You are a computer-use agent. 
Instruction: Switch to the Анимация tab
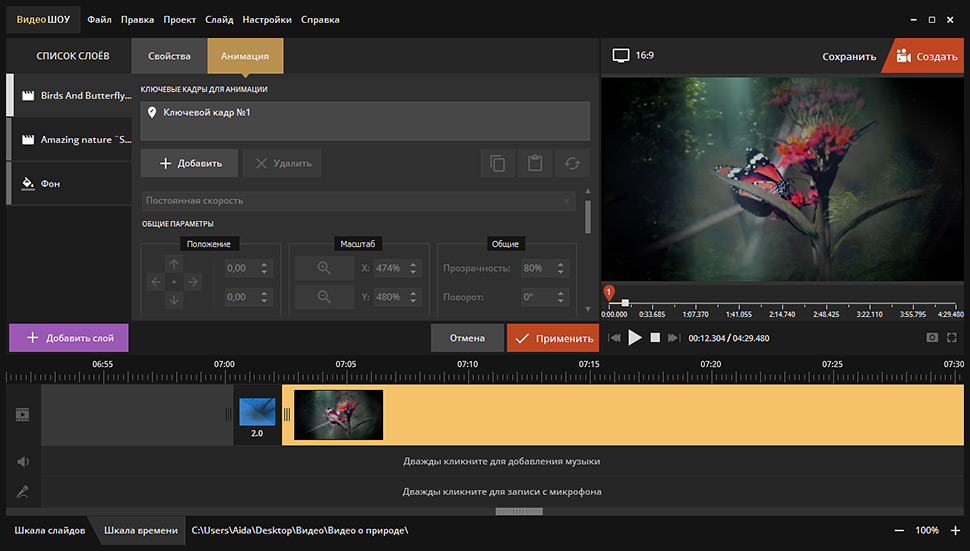(245, 56)
